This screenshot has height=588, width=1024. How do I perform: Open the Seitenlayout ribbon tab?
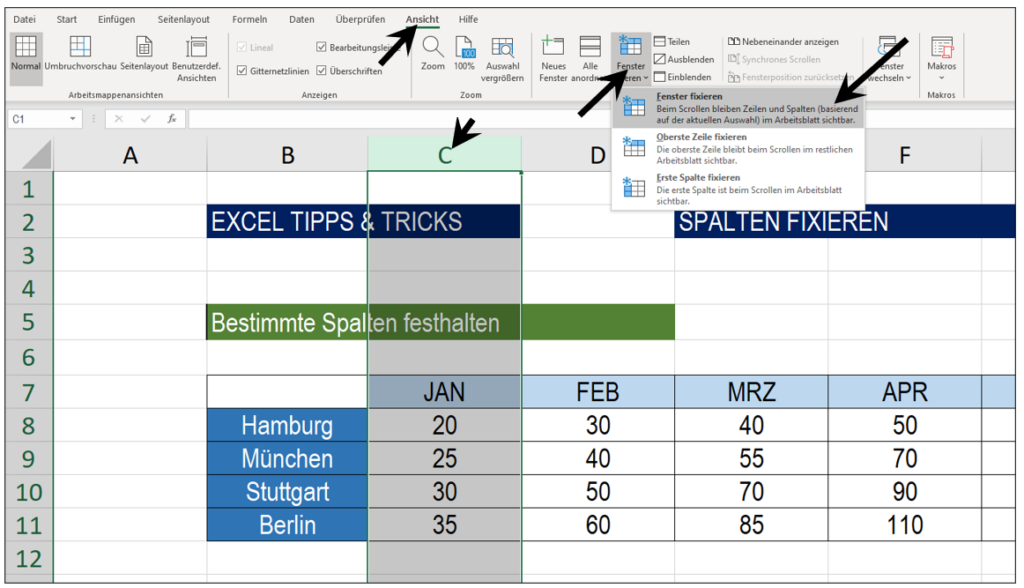tap(184, 20)
